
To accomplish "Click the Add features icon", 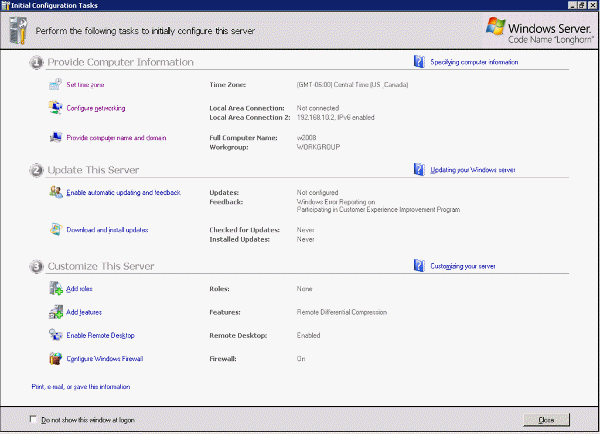I will click(x=56, y=312).
